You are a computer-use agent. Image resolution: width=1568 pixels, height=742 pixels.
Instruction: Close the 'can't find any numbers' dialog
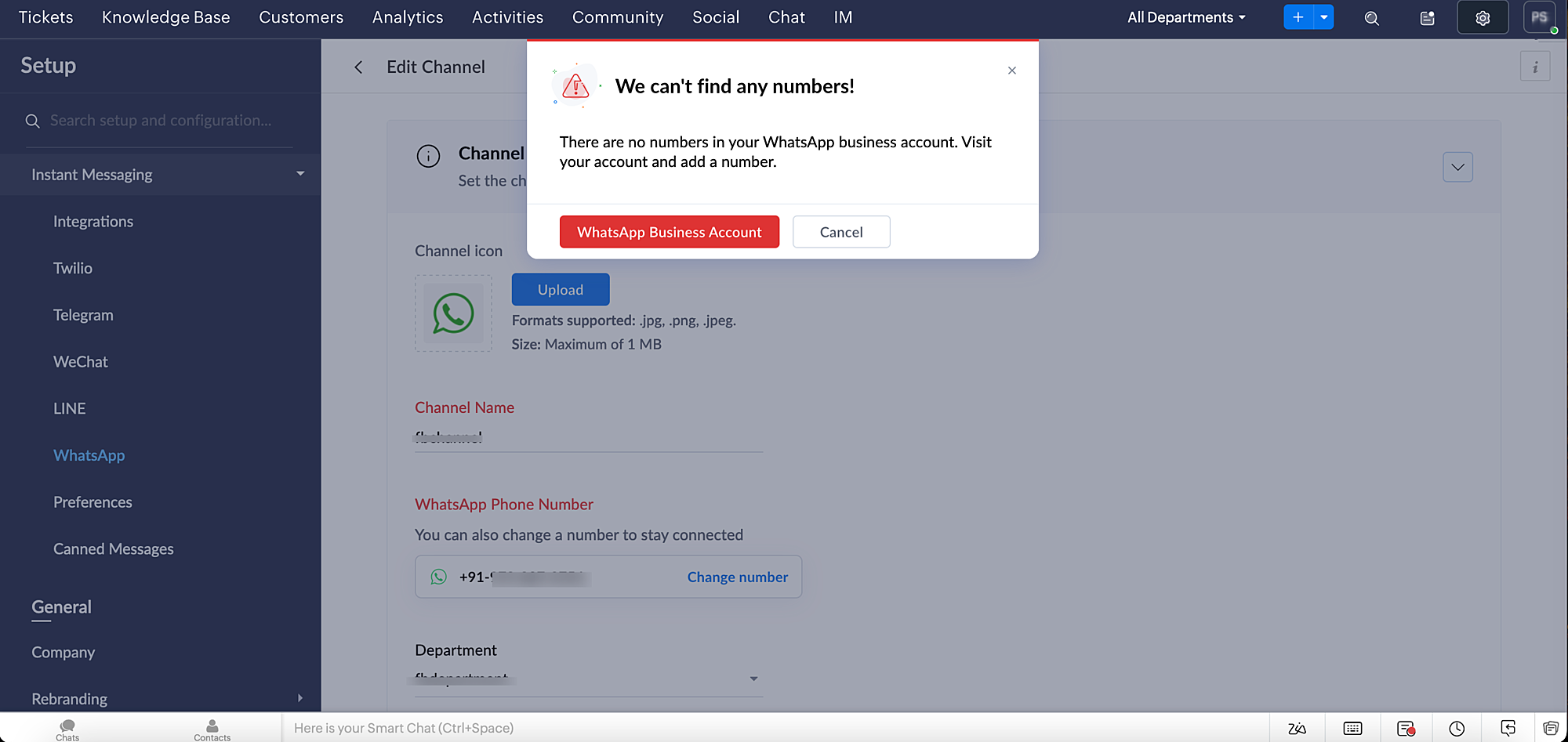1012,71
